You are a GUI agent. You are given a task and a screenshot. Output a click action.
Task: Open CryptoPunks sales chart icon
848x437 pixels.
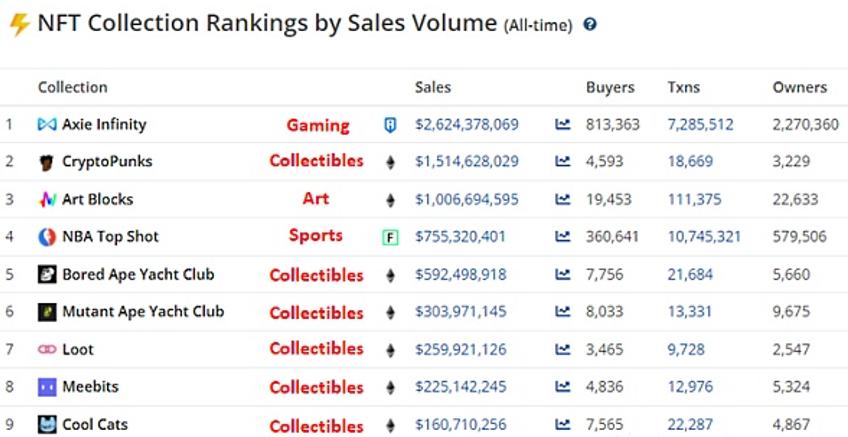[x=563, y=161]
